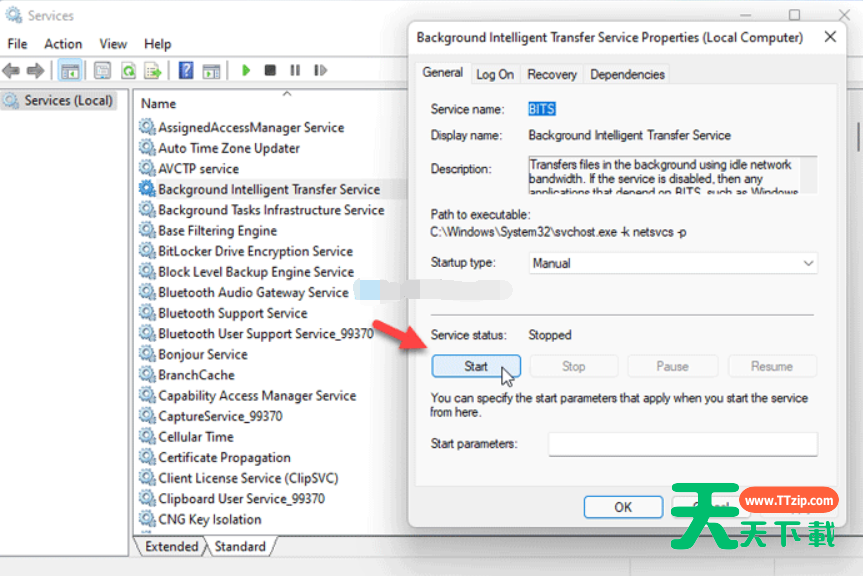Click the disabled Stop button
Viewport: 863px width, 576px height.
tap(573, 366)
